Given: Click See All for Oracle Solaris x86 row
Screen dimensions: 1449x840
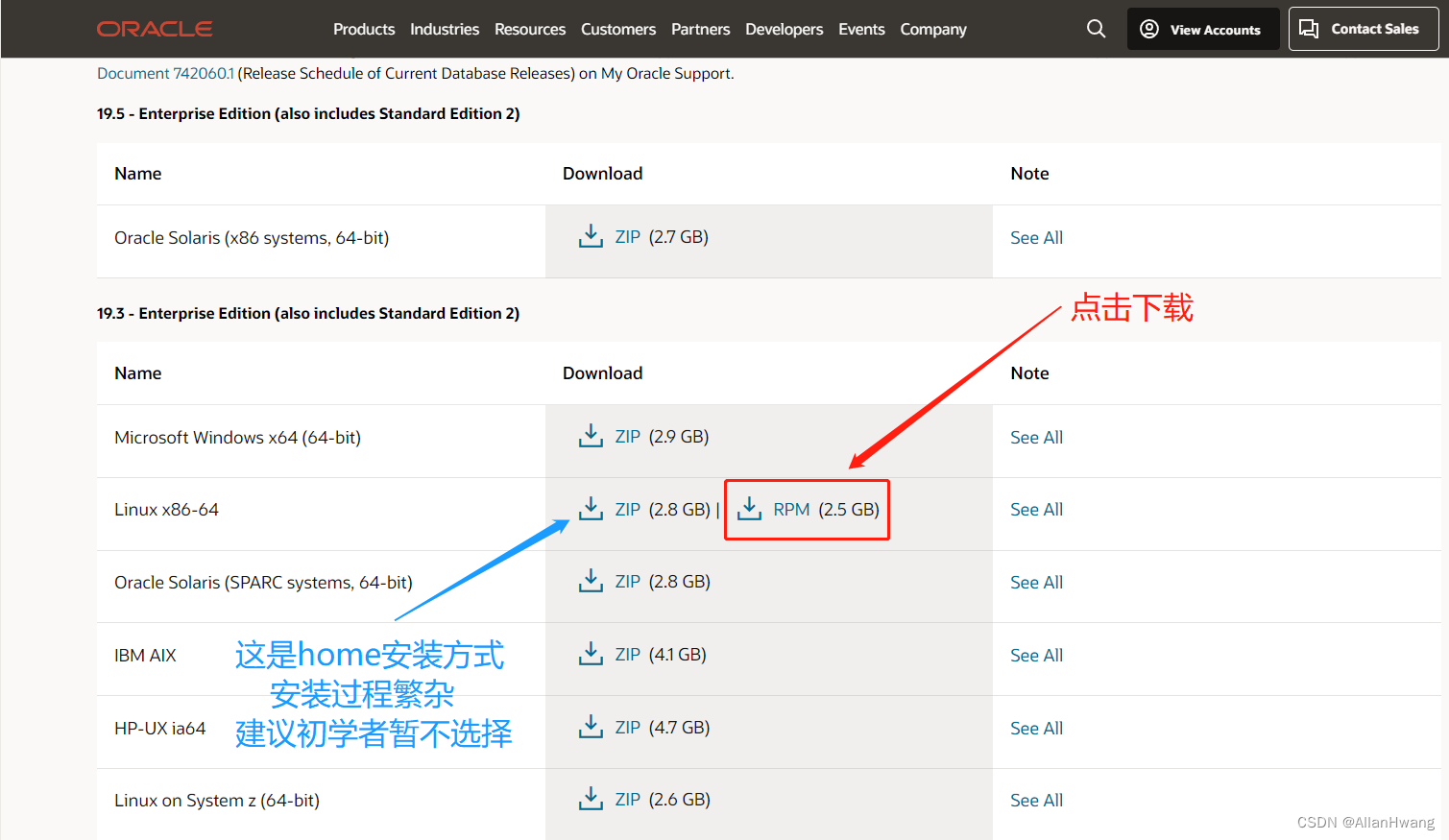Looking at the screenshot, I should (1036, 237).
